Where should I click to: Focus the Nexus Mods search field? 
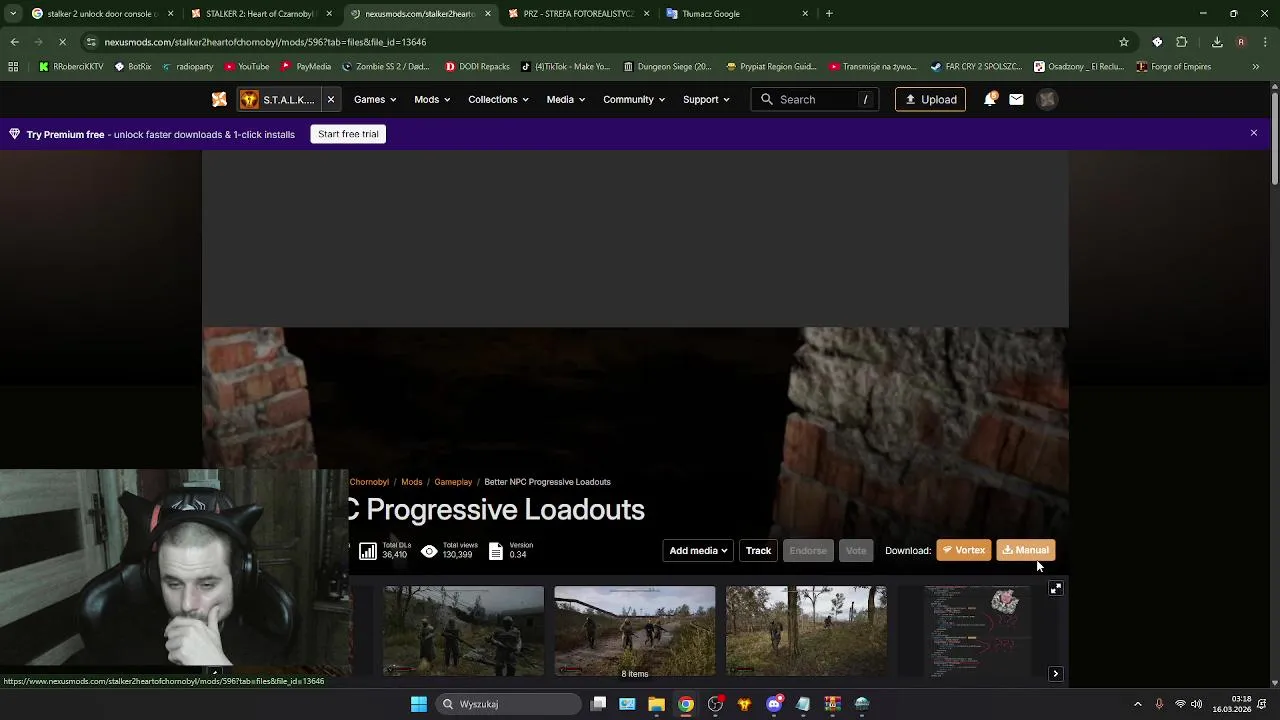click(815, 99)
